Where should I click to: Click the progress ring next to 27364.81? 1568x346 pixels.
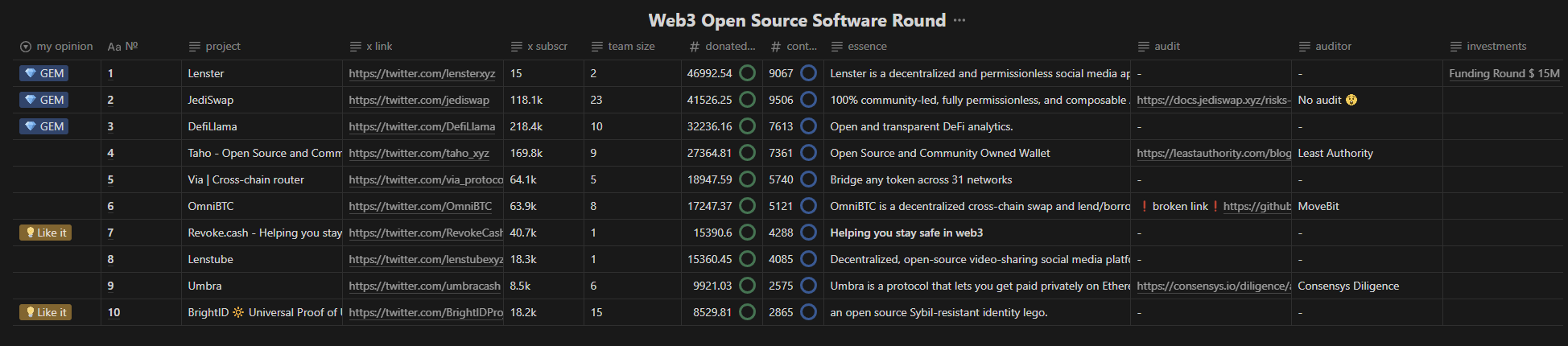(x=747, y=153)
